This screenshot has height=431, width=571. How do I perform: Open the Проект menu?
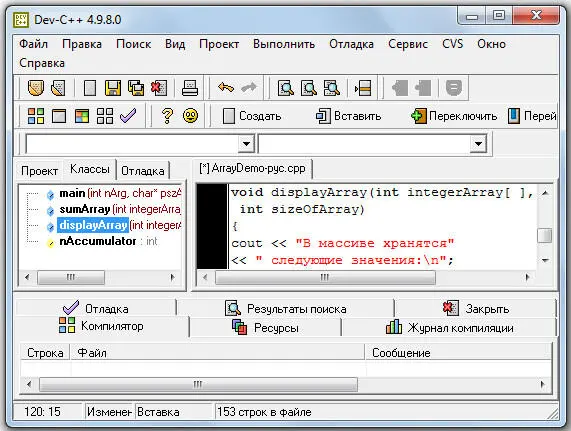(x=219, y=44)
